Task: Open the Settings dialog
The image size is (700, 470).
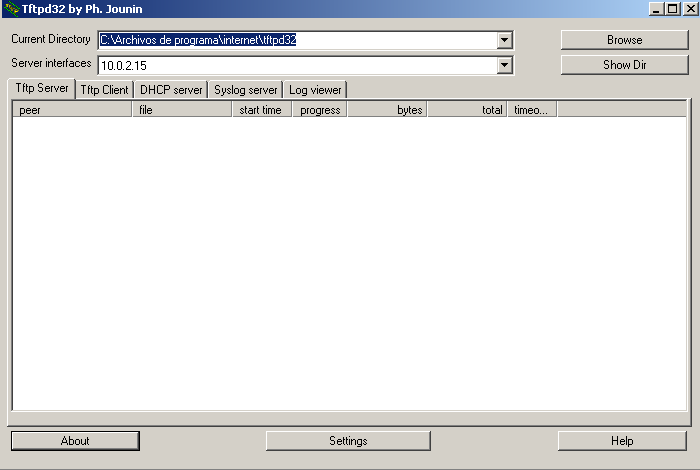Action: coord(348,441)
